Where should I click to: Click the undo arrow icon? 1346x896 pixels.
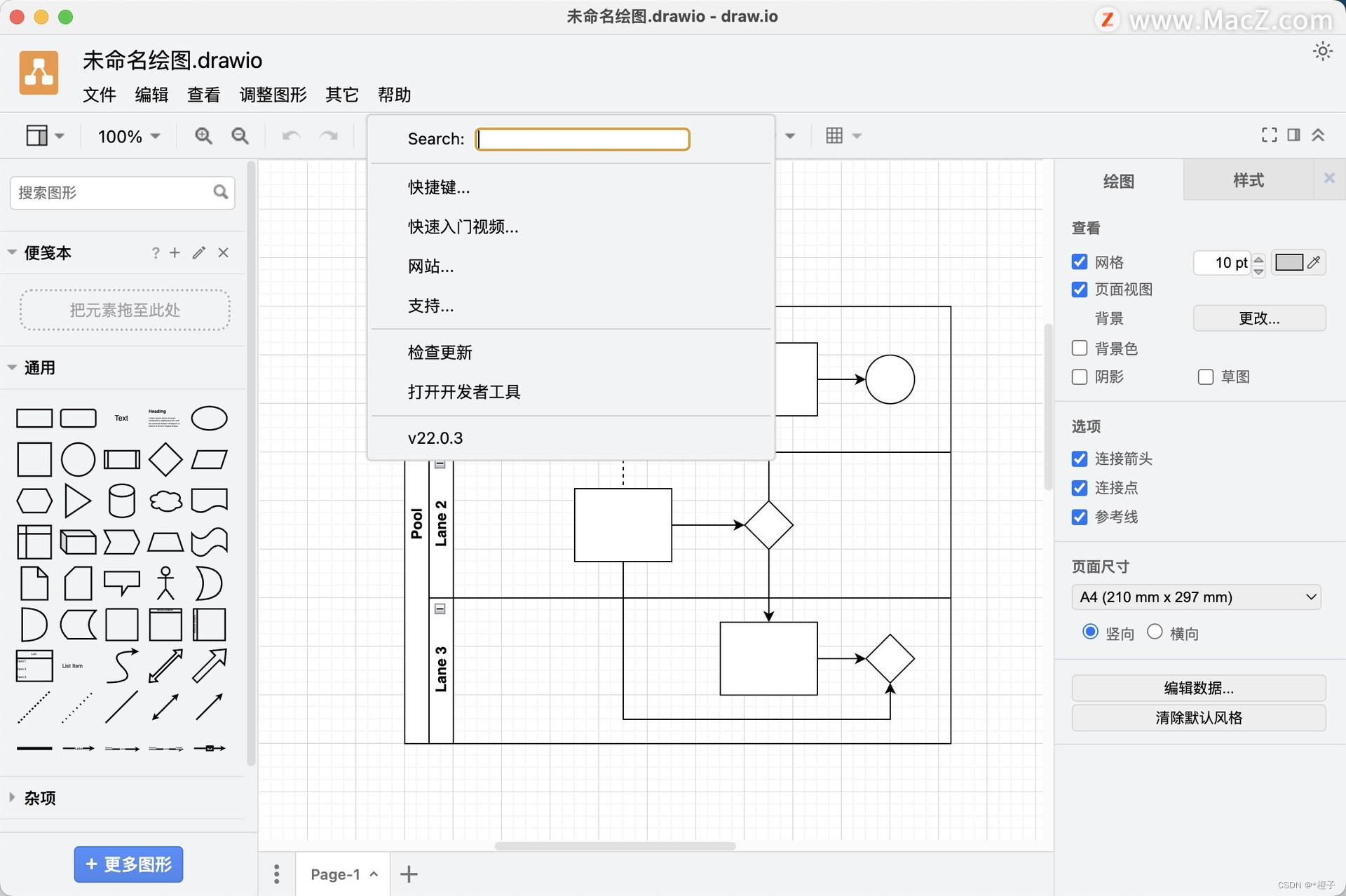(x=292, y=136)
